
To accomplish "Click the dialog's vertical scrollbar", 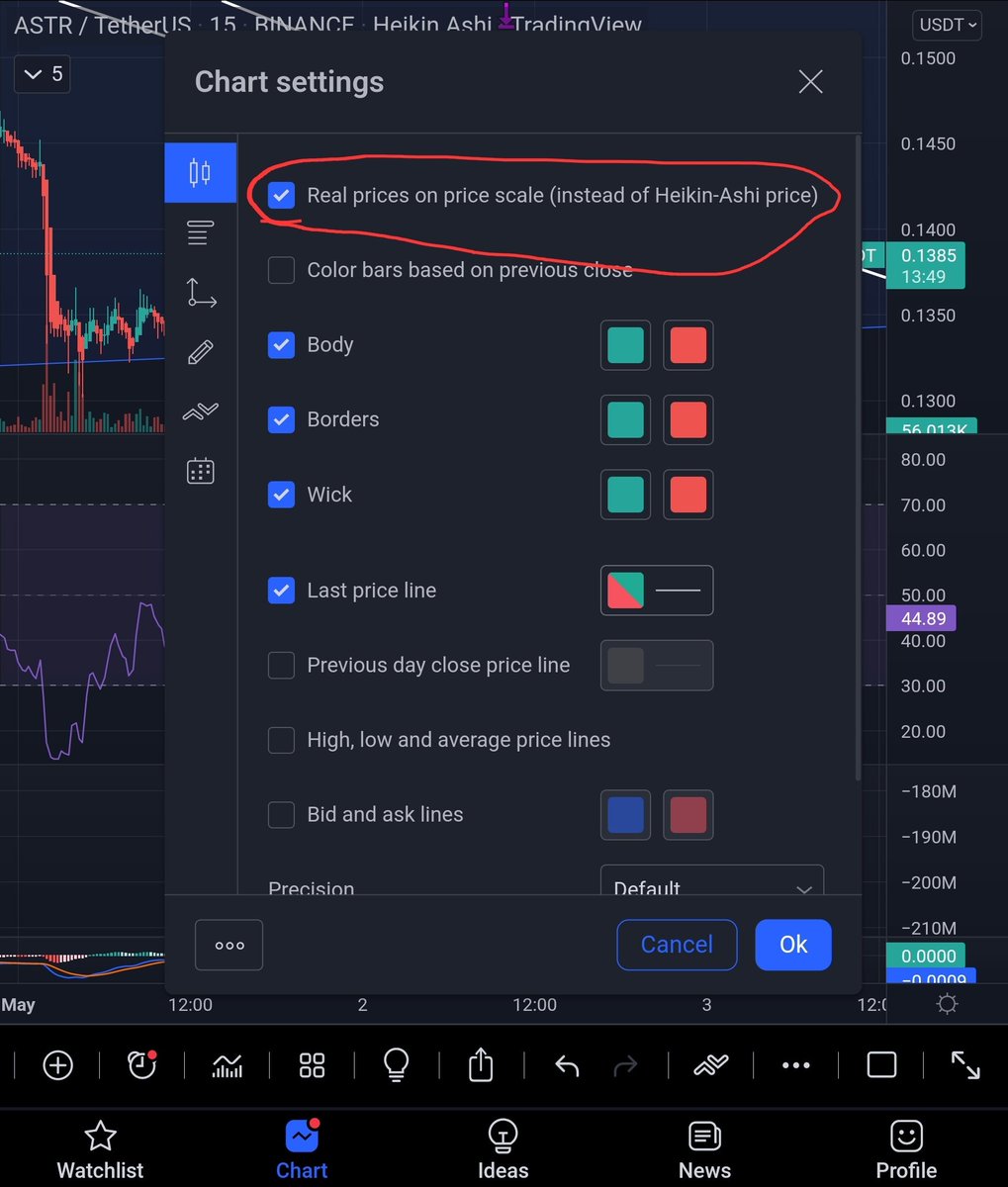I will [857, 460].
